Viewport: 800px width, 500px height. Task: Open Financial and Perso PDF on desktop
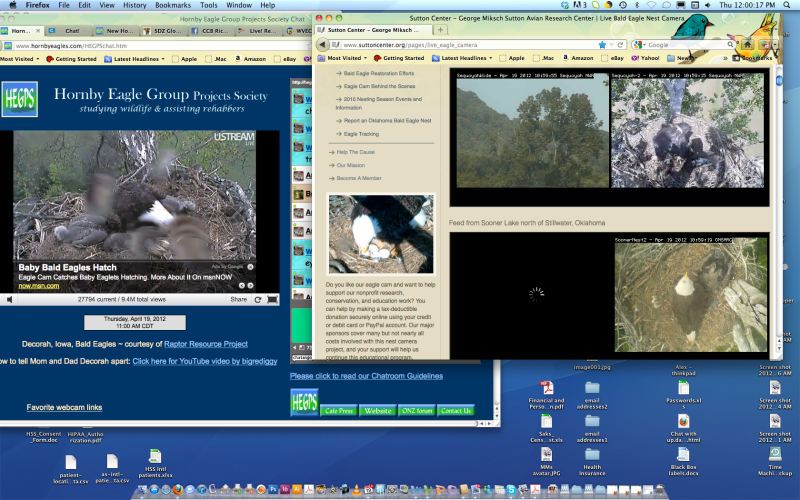click(x=546, y=394)
